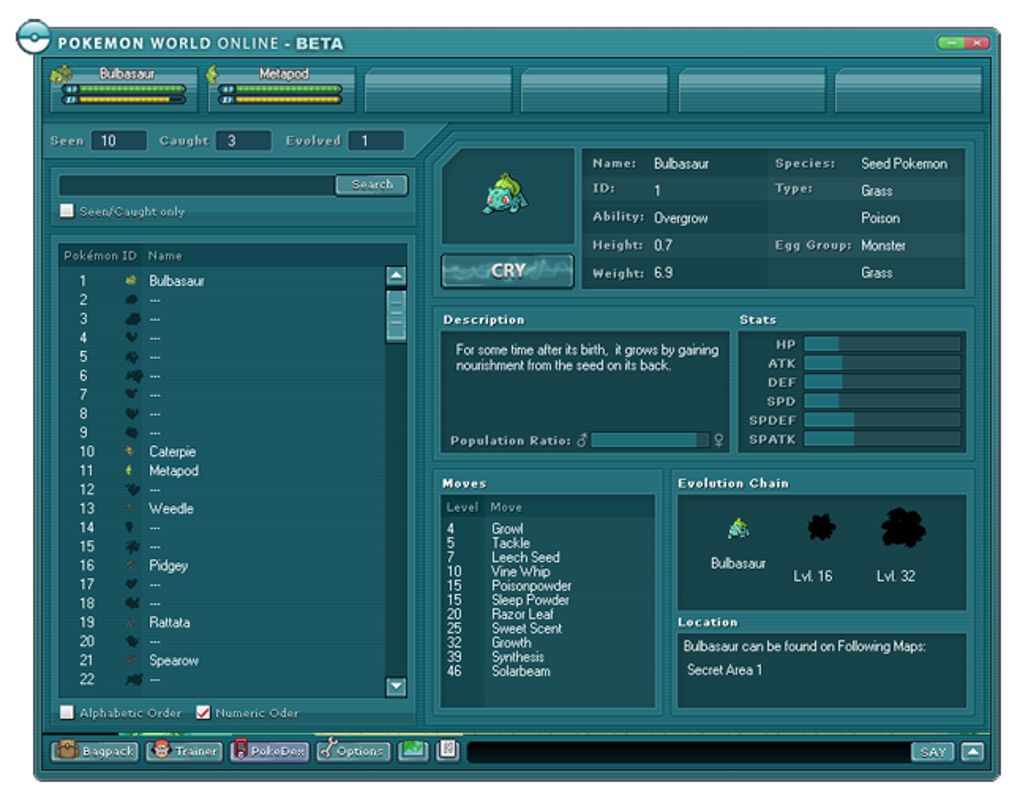
Task: Click the list scroll down arrow
Action: point(396,686)
